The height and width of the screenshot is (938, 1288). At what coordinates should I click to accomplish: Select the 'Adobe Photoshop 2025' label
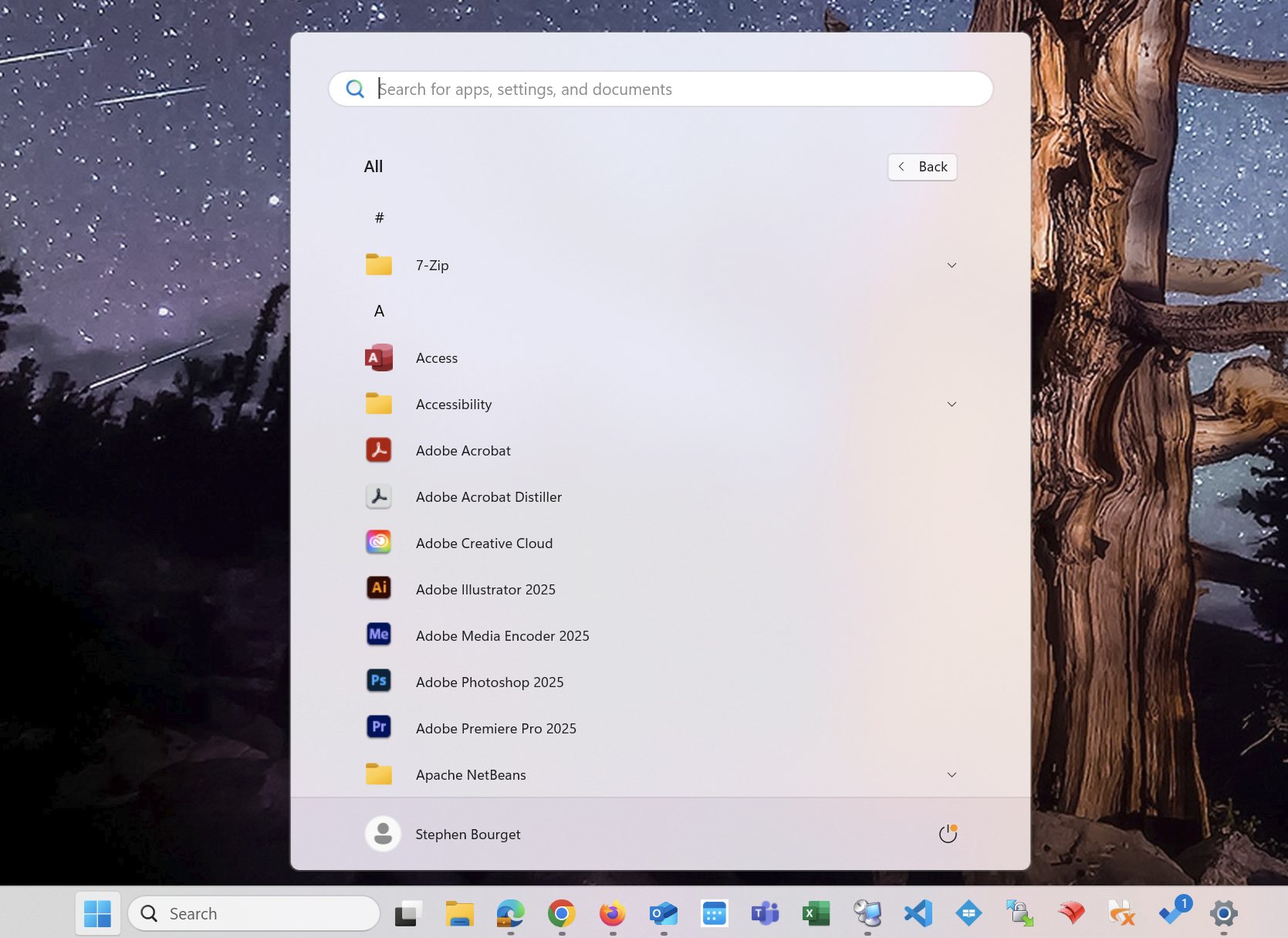[489, 682]
